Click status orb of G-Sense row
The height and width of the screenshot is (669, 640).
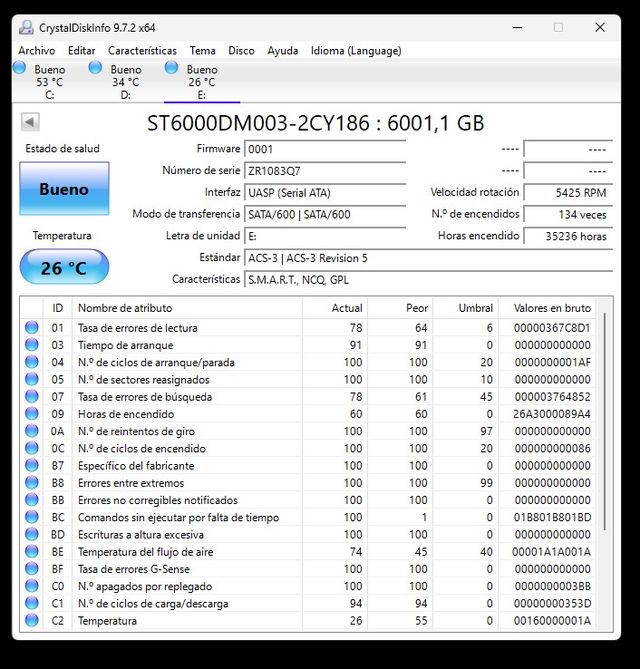point(32,568)
